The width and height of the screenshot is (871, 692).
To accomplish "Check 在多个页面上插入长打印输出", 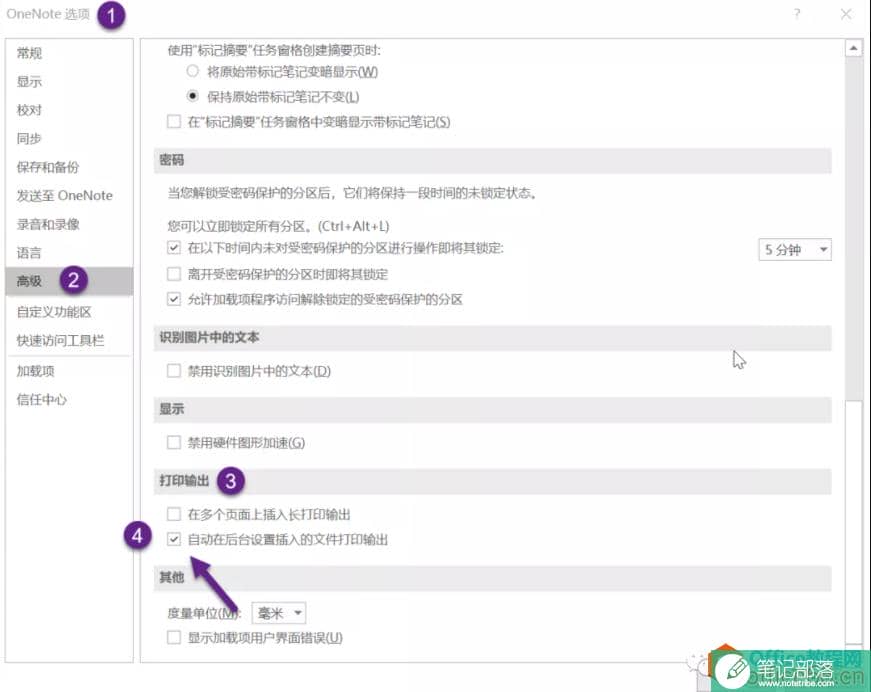I will pos(174,514).
